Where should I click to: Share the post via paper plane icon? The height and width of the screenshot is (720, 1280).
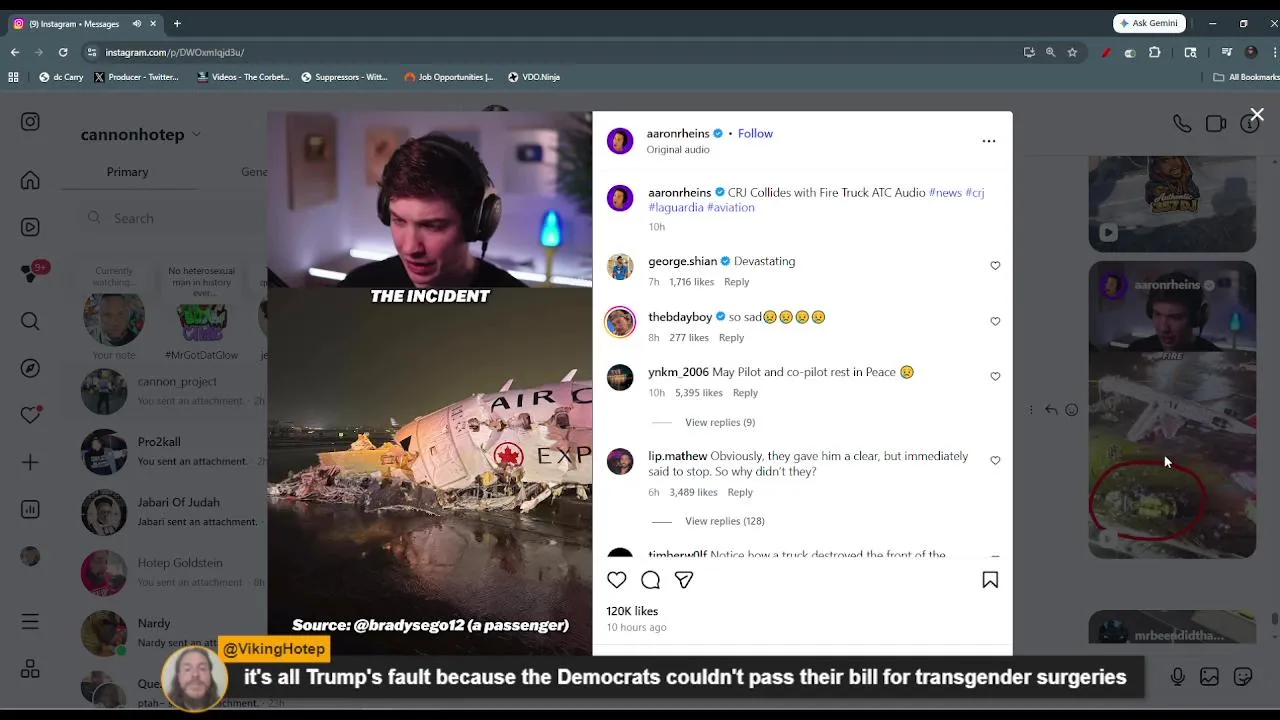(x=684, y=580)
